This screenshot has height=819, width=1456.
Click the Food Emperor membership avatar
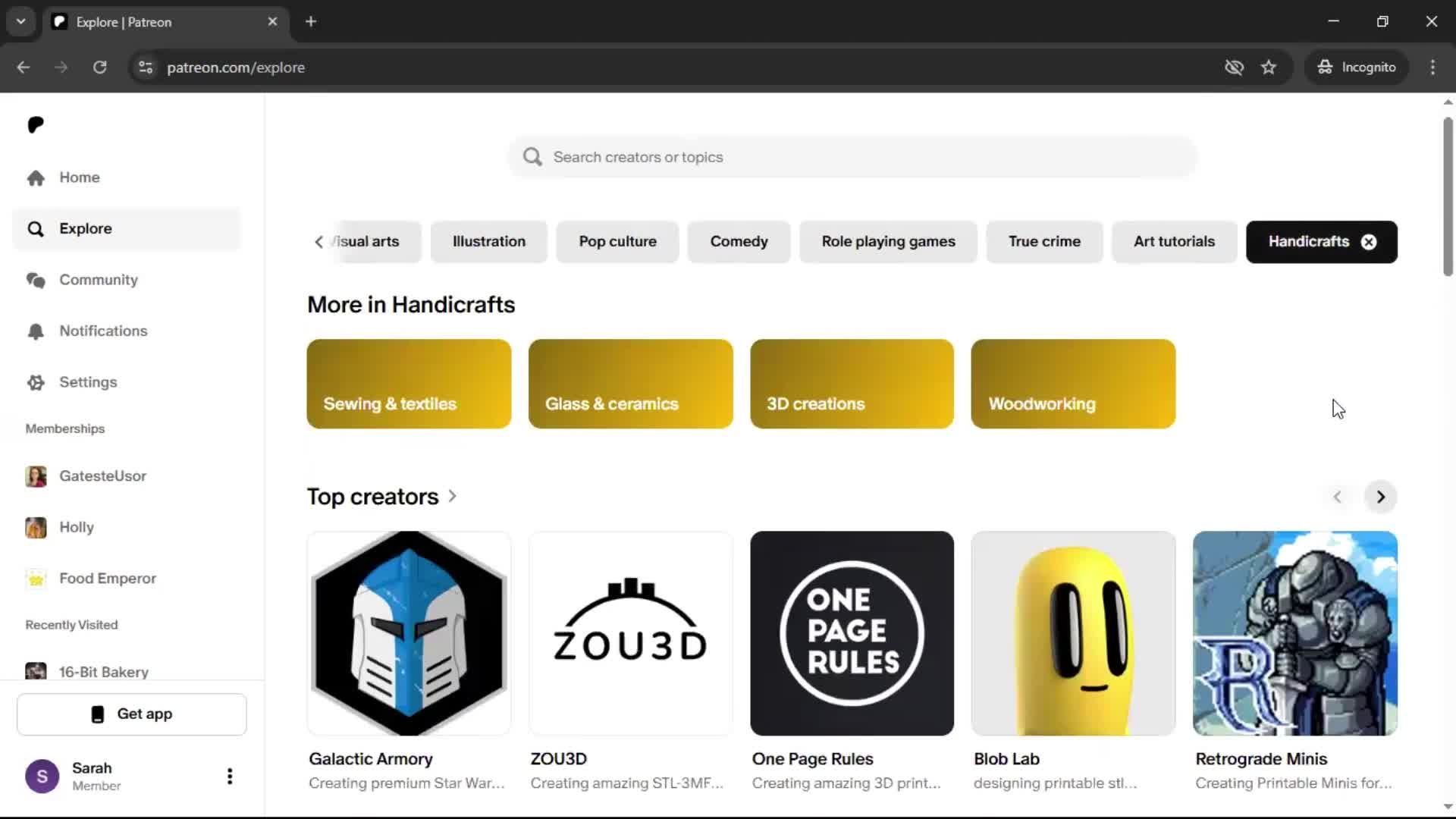click(36, 579)
